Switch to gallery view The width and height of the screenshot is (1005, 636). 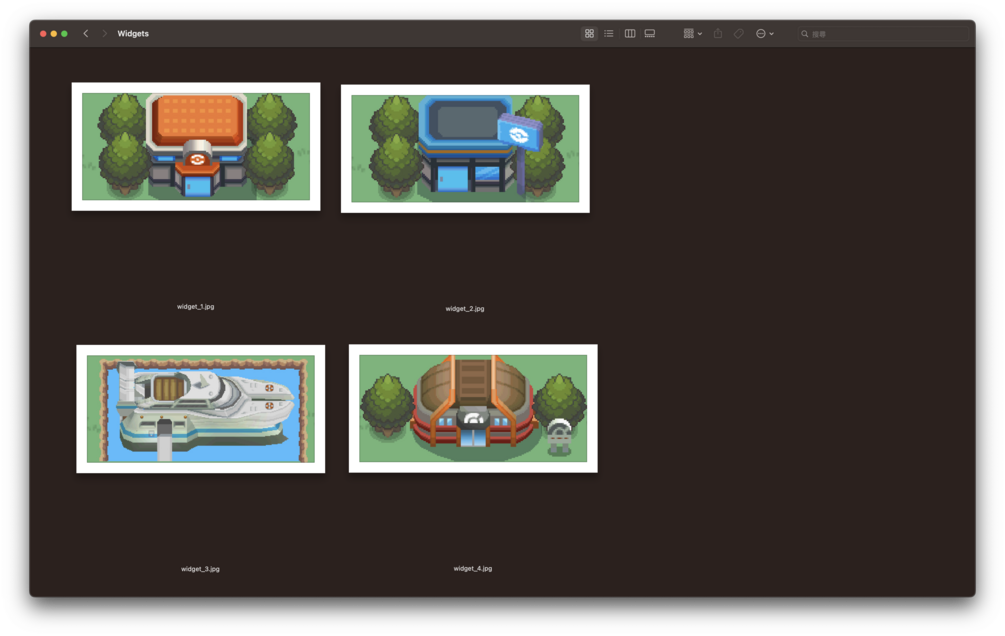tap(650, 33)
